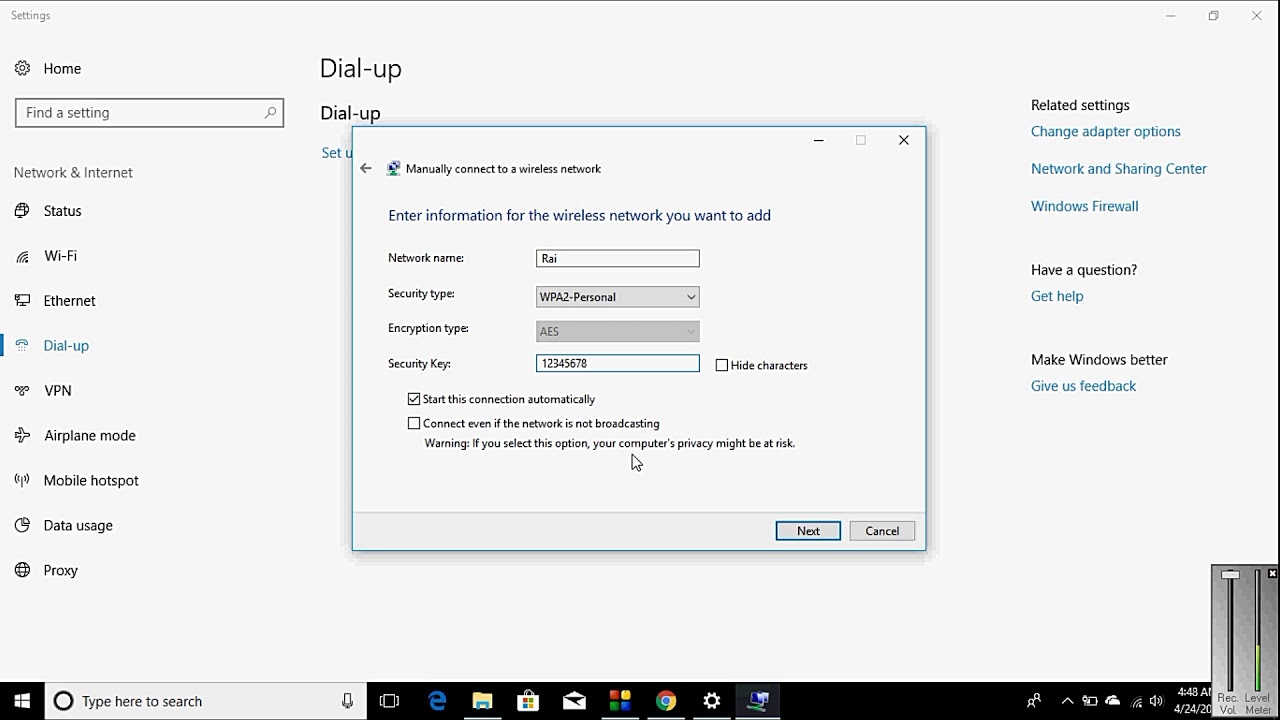Screen dimensions: 1280x720
Task: Open the Security type dropdown showing WPA2-Personal
Action: (618, 297)
